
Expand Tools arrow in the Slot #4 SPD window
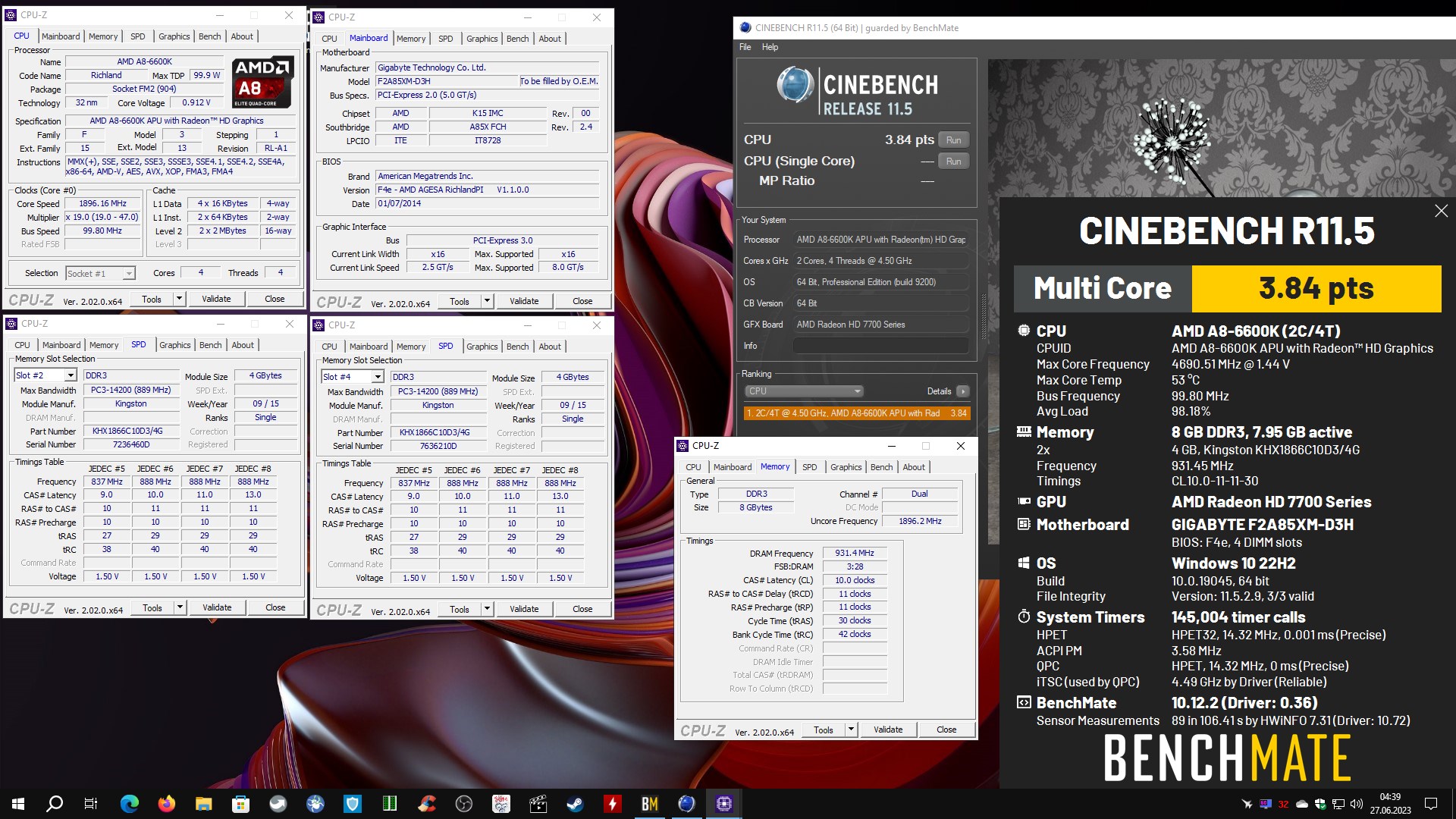click(x=487, y=609)
